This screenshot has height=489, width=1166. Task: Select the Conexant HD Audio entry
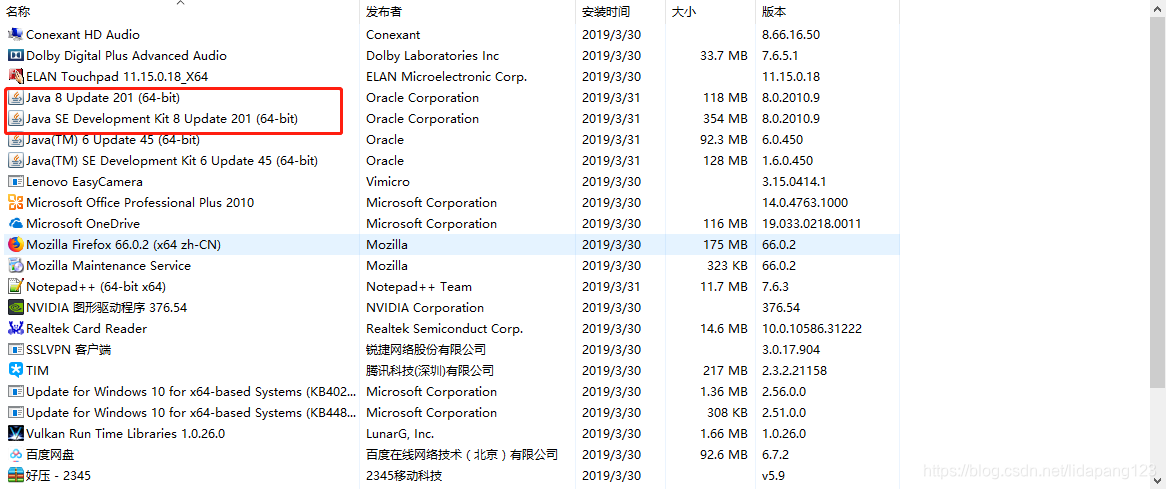coord(83,34)
